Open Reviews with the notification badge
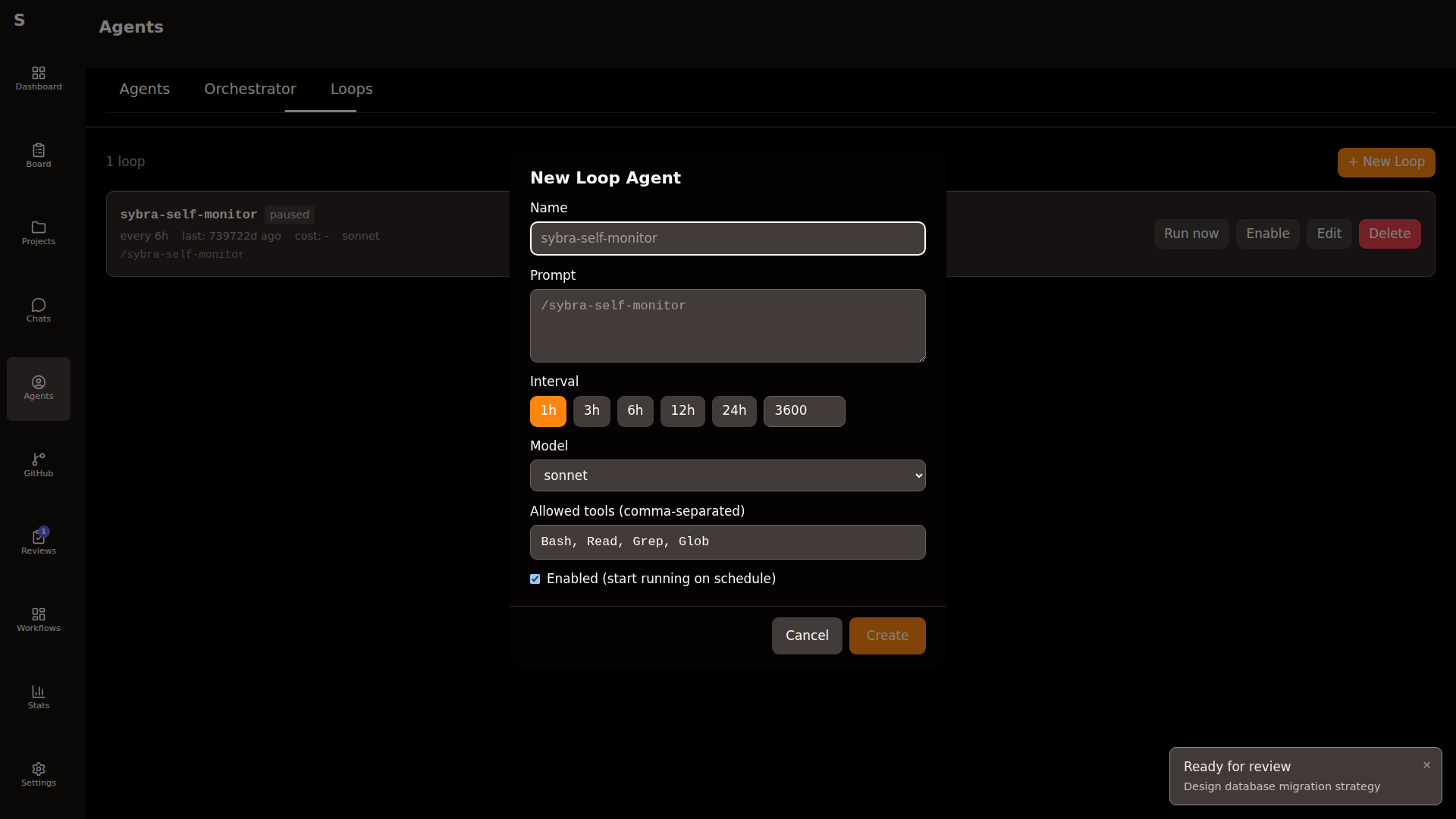This screenshot has height=819, width=1456. click(38, 542)
